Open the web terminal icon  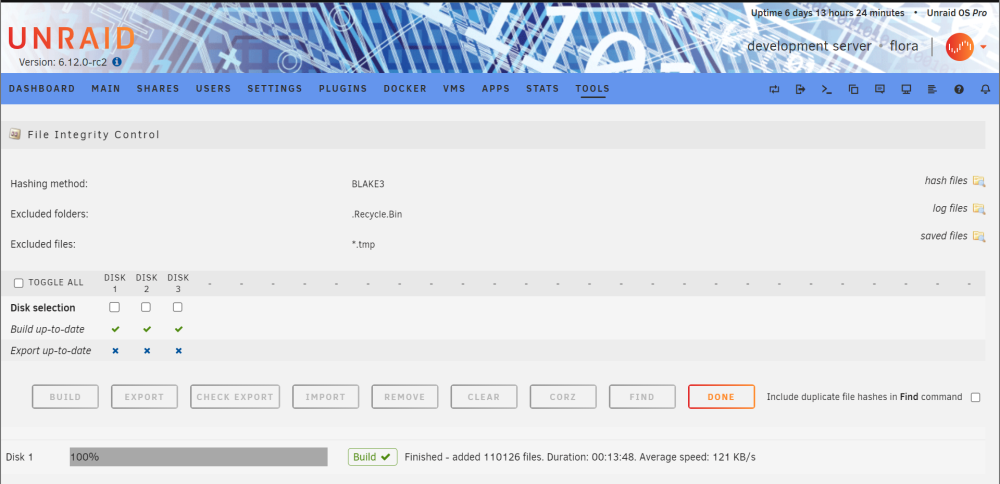pos(827,89)
